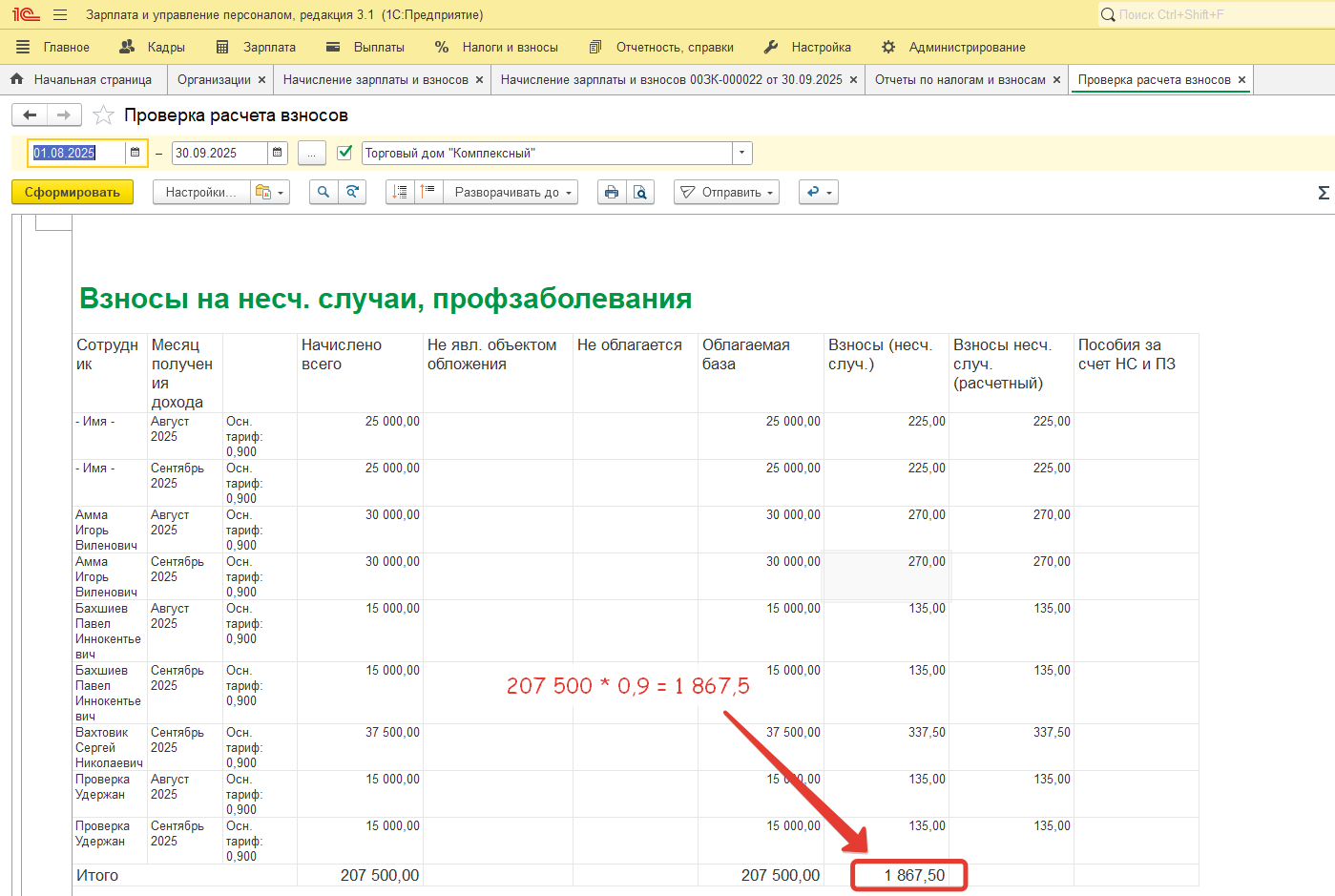Screen dimensions: 1335x896
Task: Click the print report icon
Action: coord(612,192)
